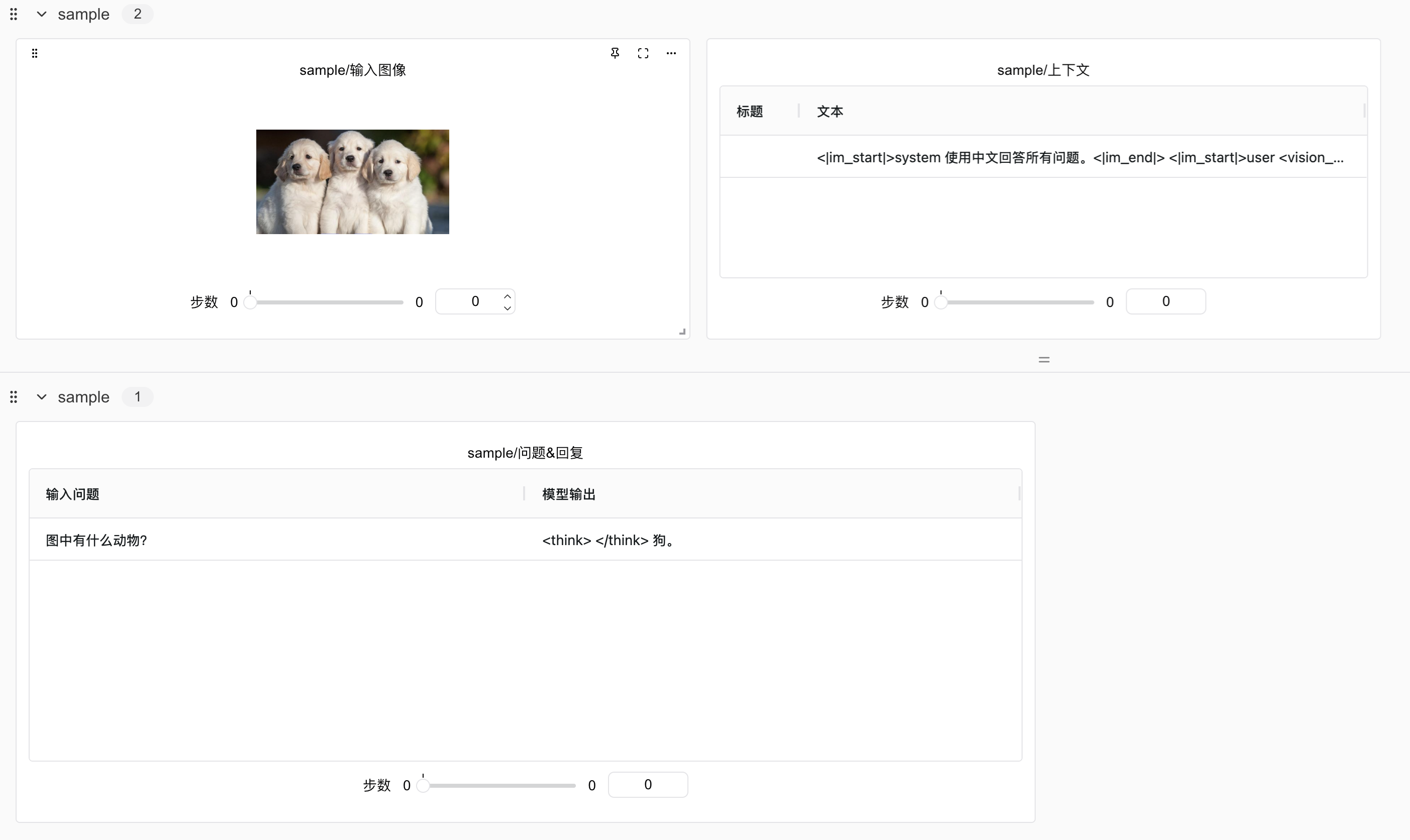The height and width of the screenshot is (840, 1410).
Task: Click the resize corner of the 输入图像 panel
Action: click(x=682, y=331)
